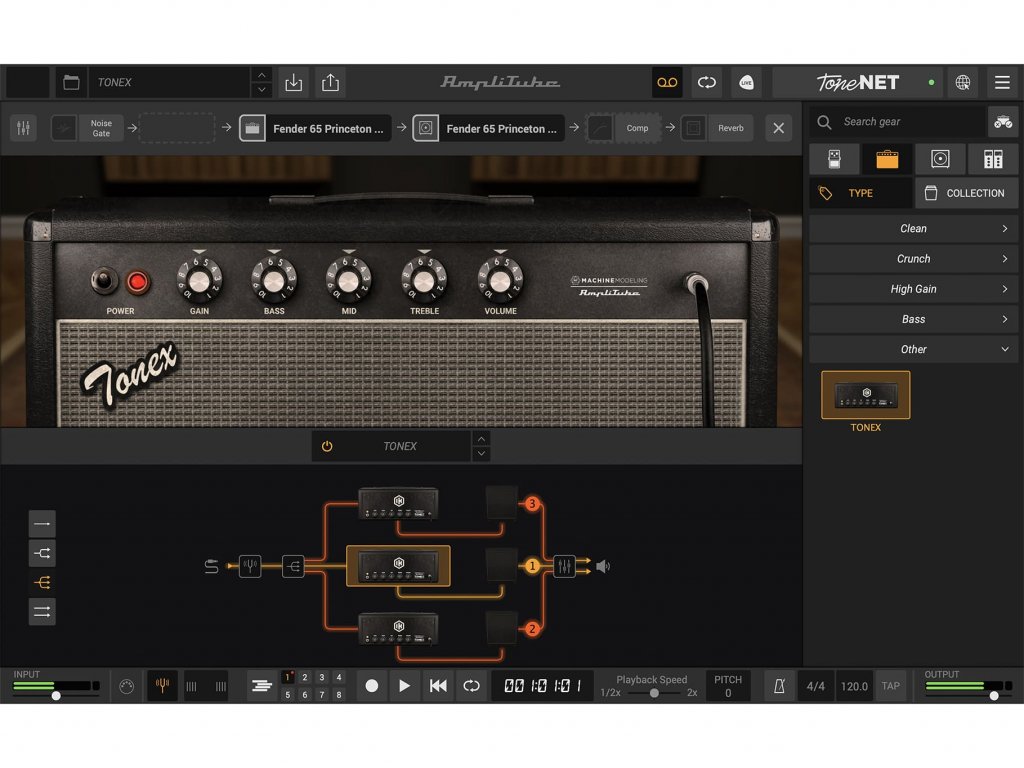Switch to the COLLECTION filter tab
This screenshot has width=1024, height=768.
tap(967, 193)
